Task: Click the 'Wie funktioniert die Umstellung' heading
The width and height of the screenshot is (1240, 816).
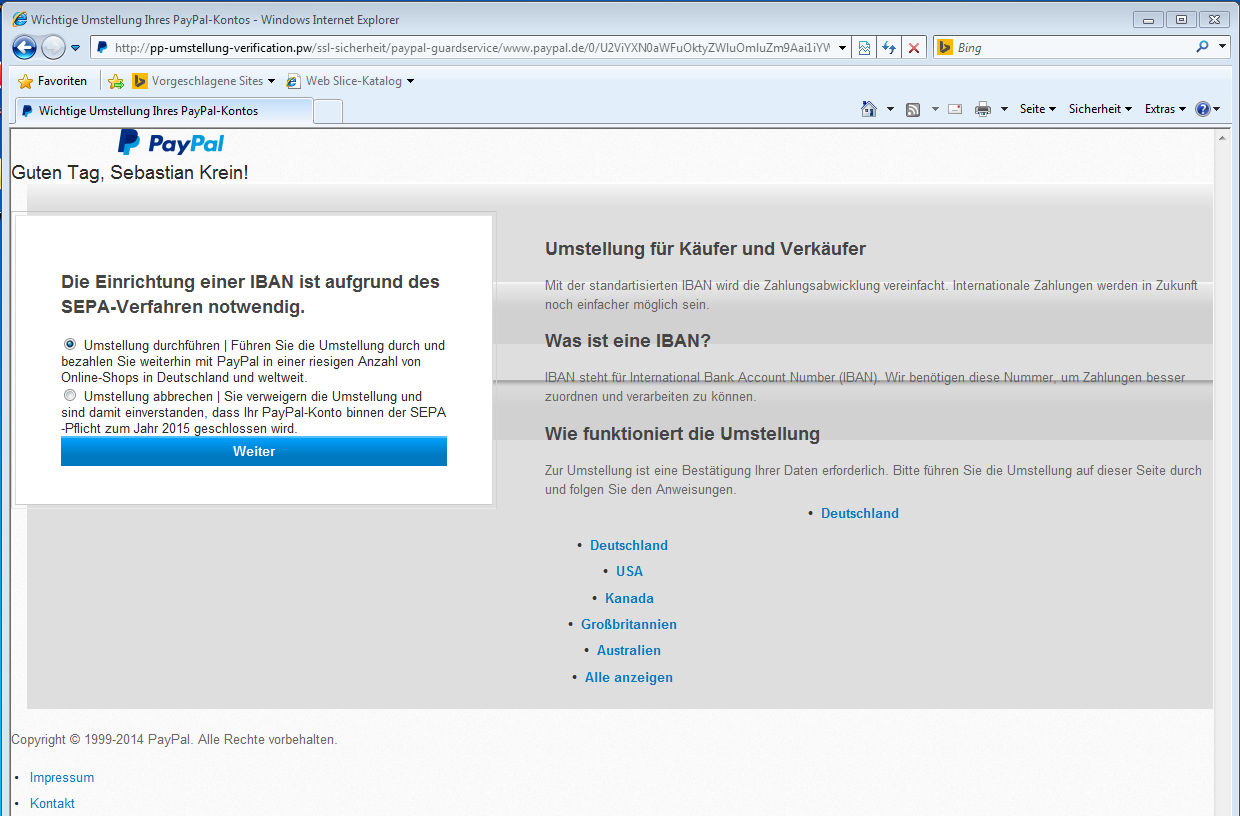Action: 682,434
